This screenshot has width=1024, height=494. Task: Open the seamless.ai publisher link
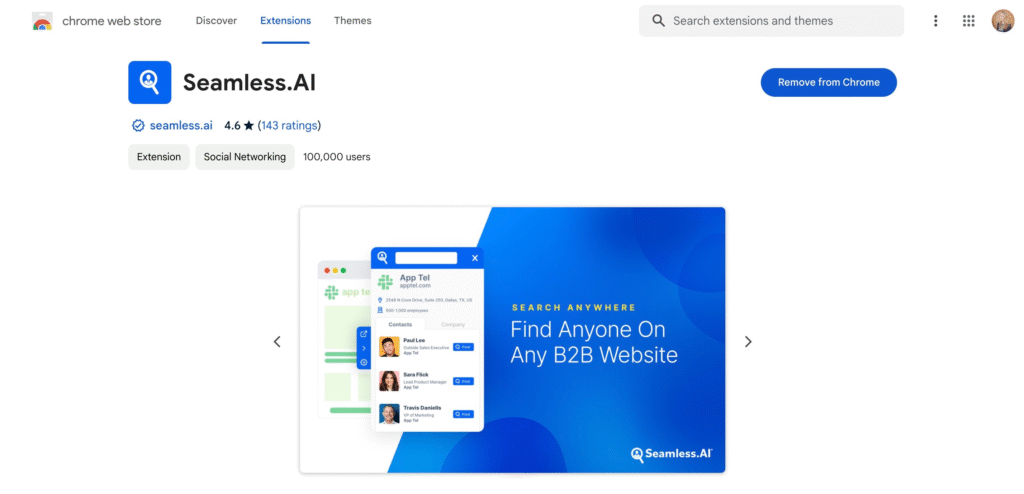tap(181, 125)
